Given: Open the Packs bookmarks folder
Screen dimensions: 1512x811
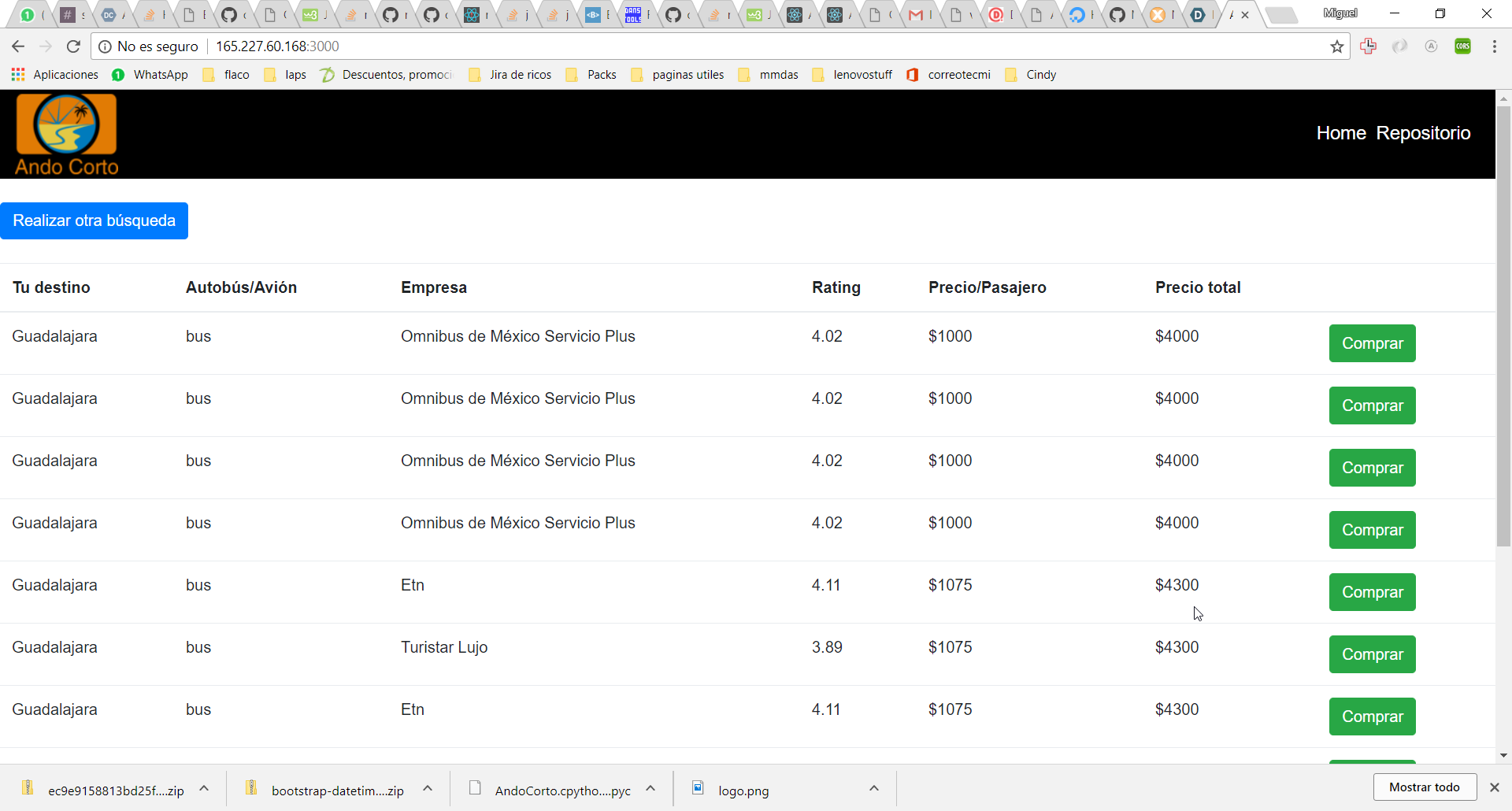Looking at the screenshot, I should [591, 75].
